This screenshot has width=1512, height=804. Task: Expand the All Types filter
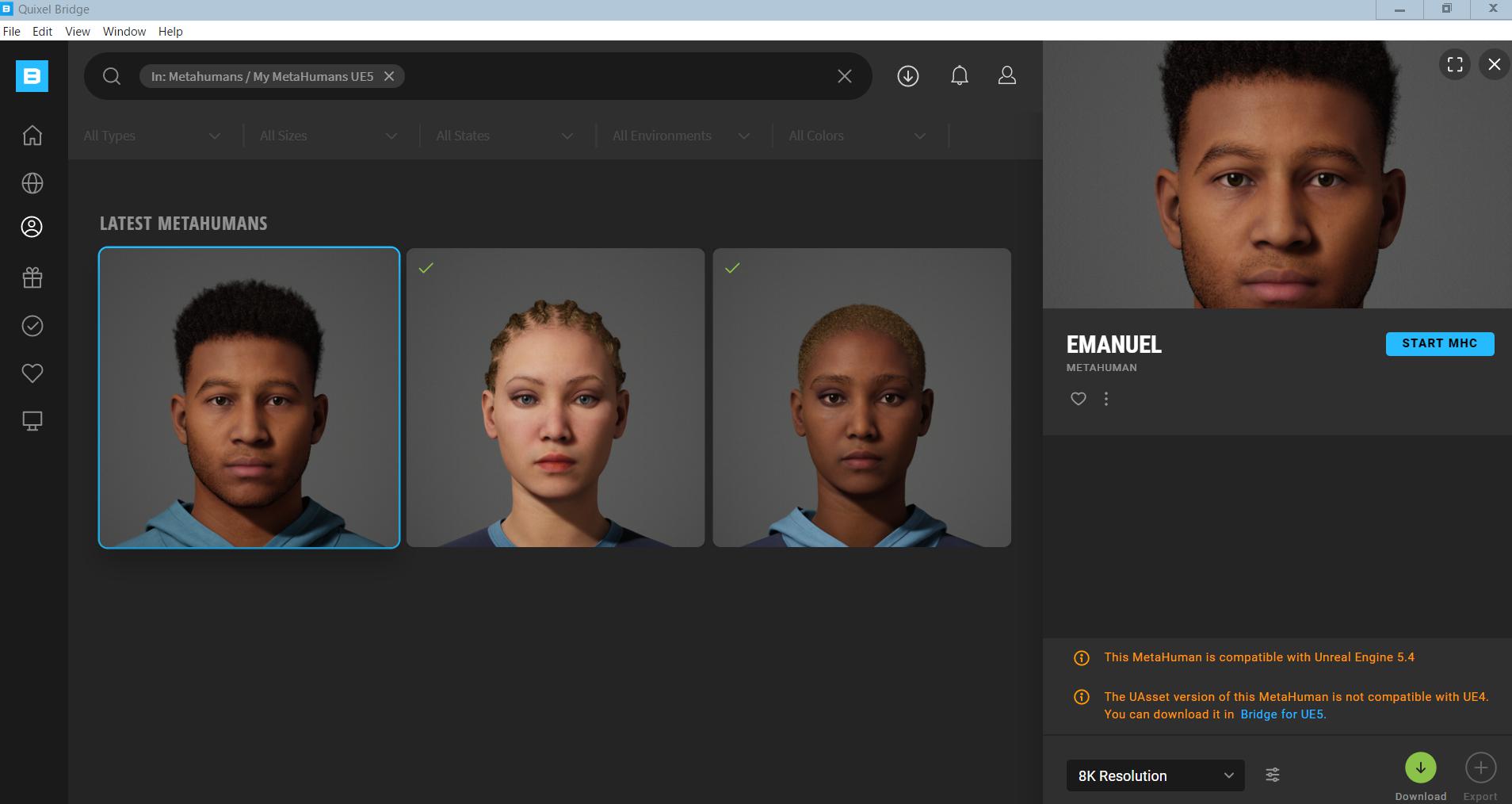[152, 136]
